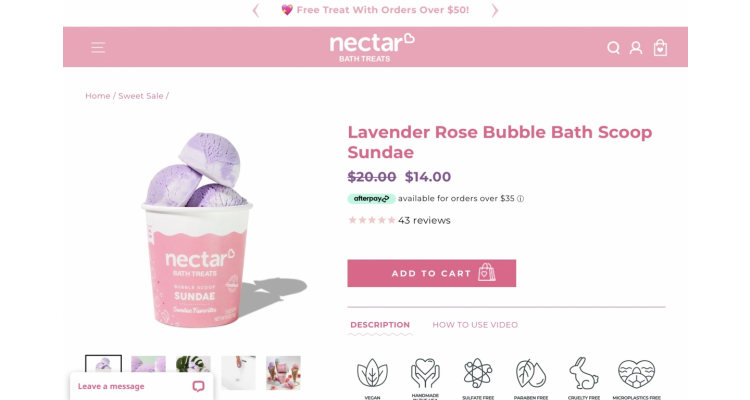Open Afterpay info tooltip icon
The height and width of the screenshot is (400, 750).
(x=520, y=199)
